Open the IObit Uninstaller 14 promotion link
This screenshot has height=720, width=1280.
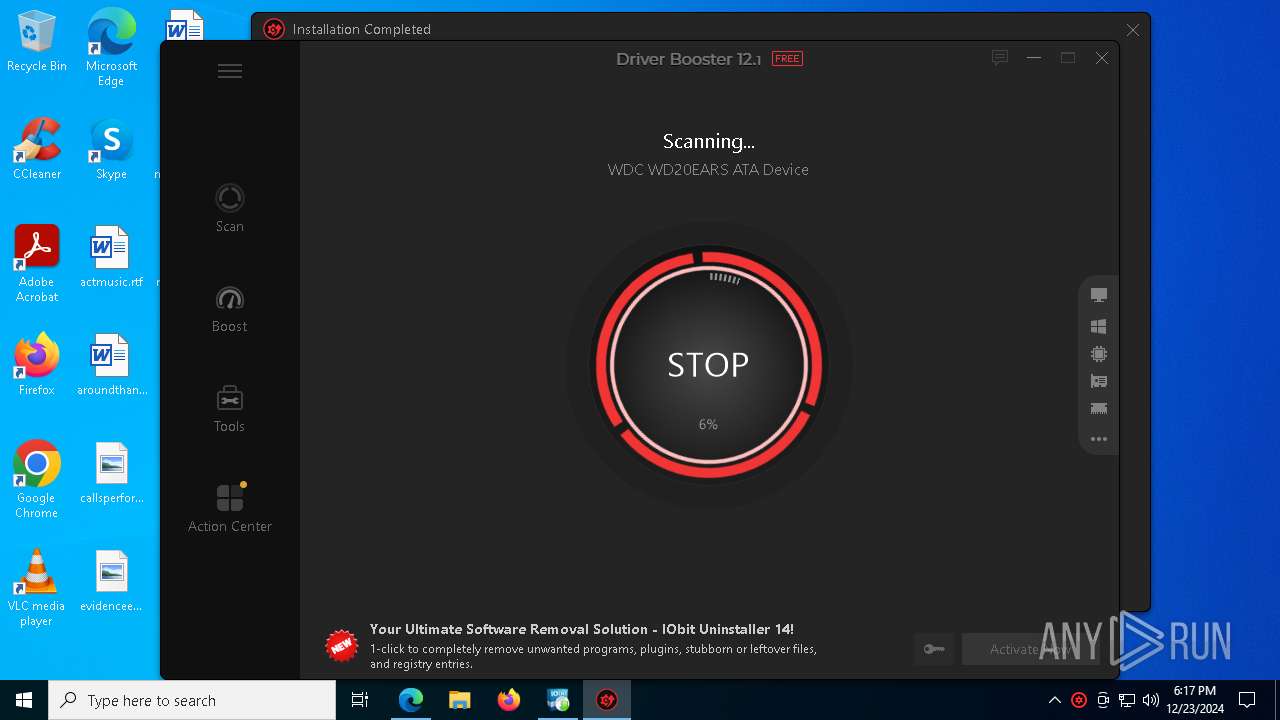pyautogui.click(x=581, y=629)
